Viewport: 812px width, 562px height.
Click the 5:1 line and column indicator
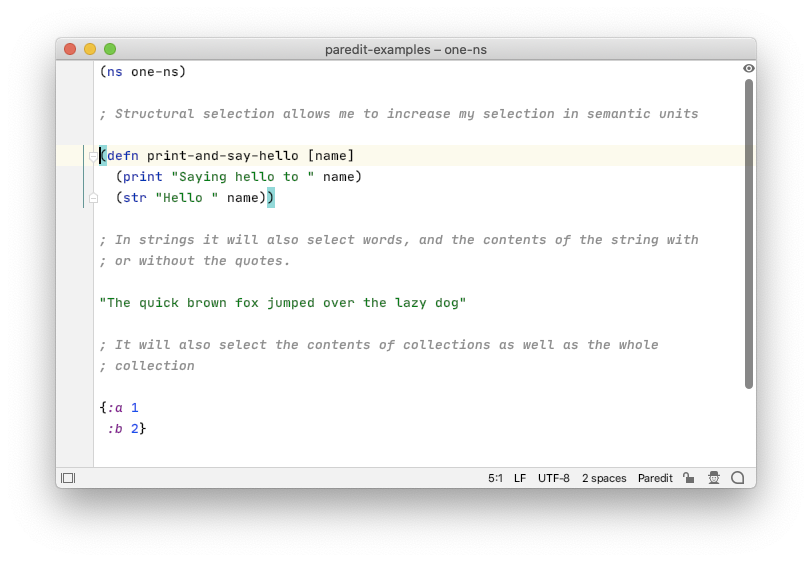[x=495, y=478]
